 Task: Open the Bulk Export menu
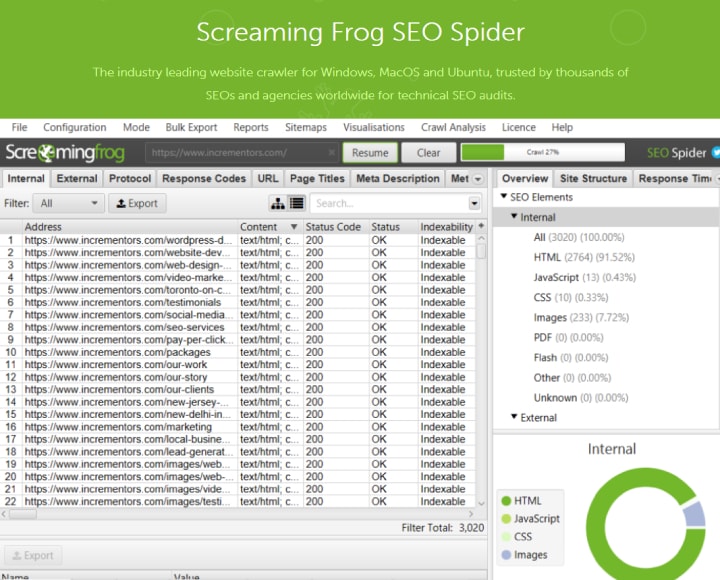(191, 127)
